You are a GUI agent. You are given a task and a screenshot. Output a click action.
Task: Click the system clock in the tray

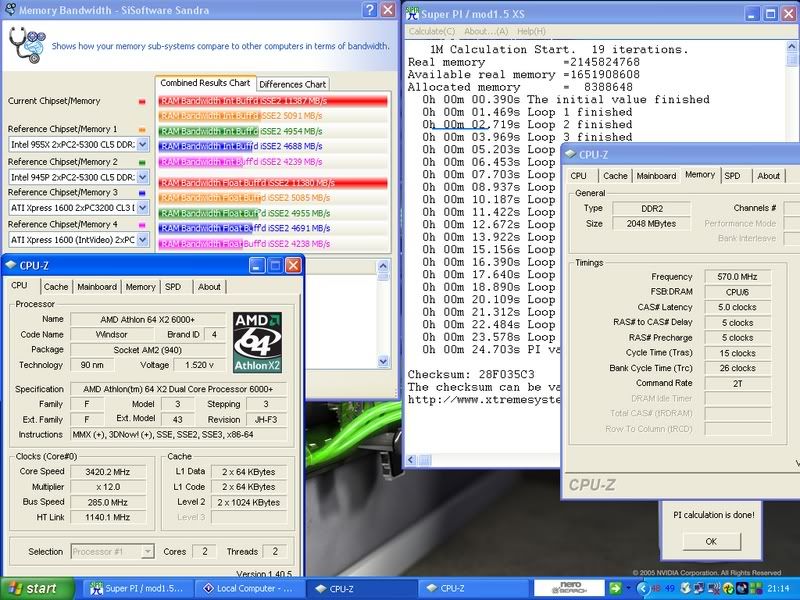pyautogui.click(x=777, y=588)
